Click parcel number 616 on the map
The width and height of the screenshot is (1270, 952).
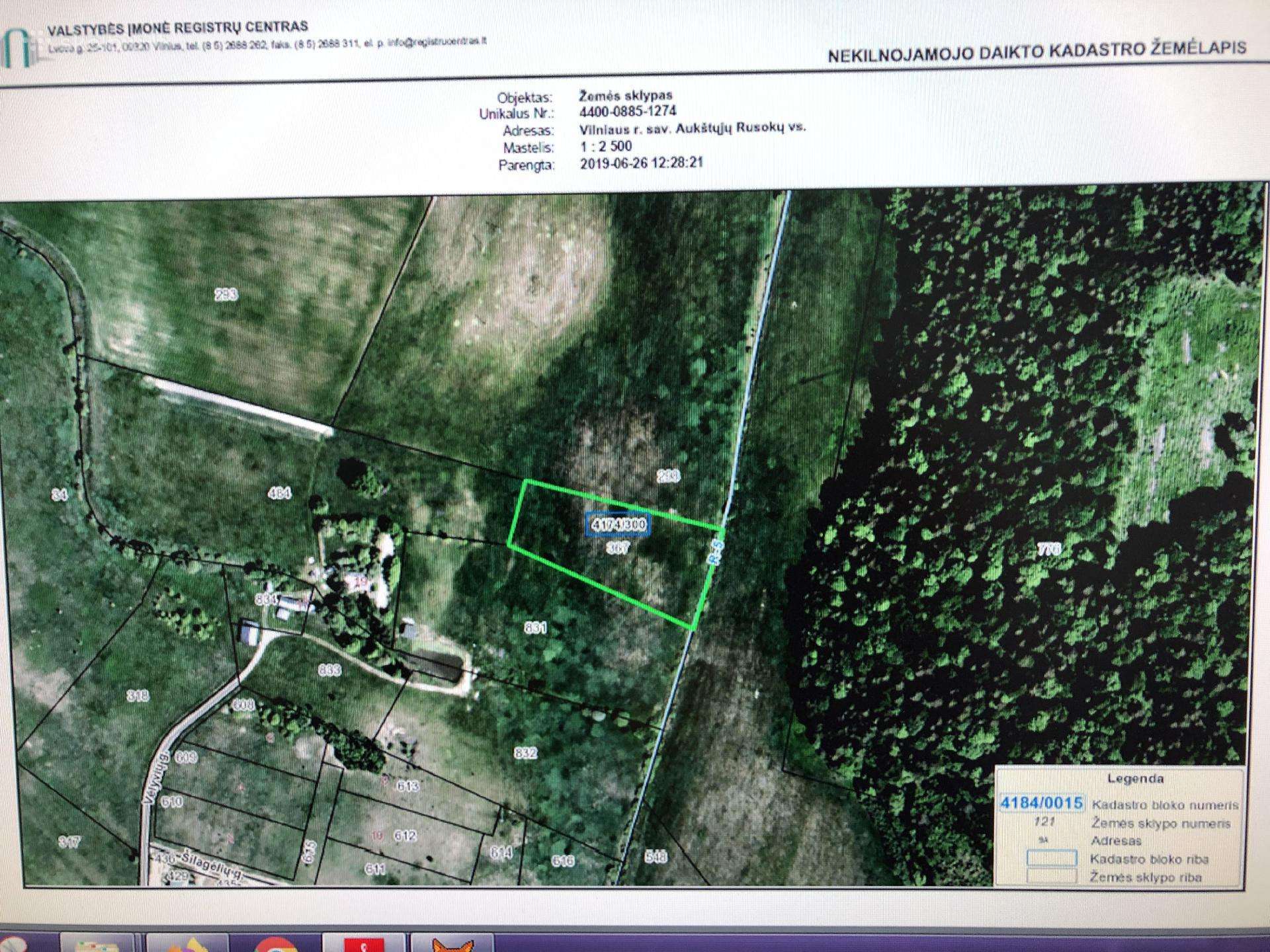tap(562, 860)
